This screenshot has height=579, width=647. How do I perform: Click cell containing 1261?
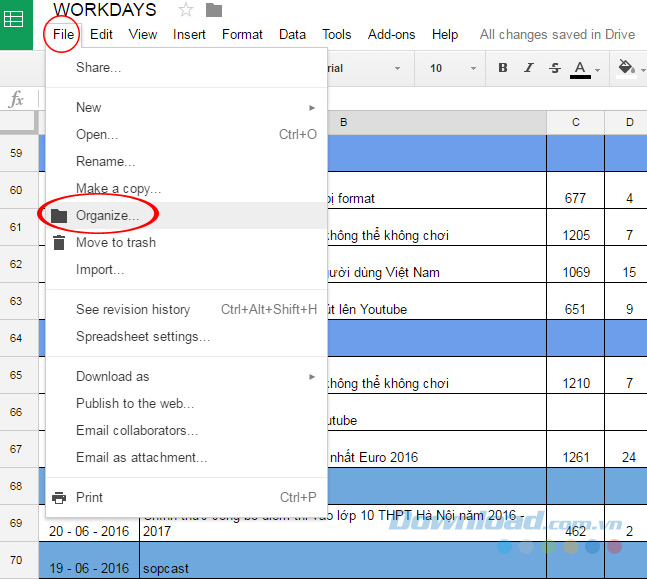click(576, 449)
